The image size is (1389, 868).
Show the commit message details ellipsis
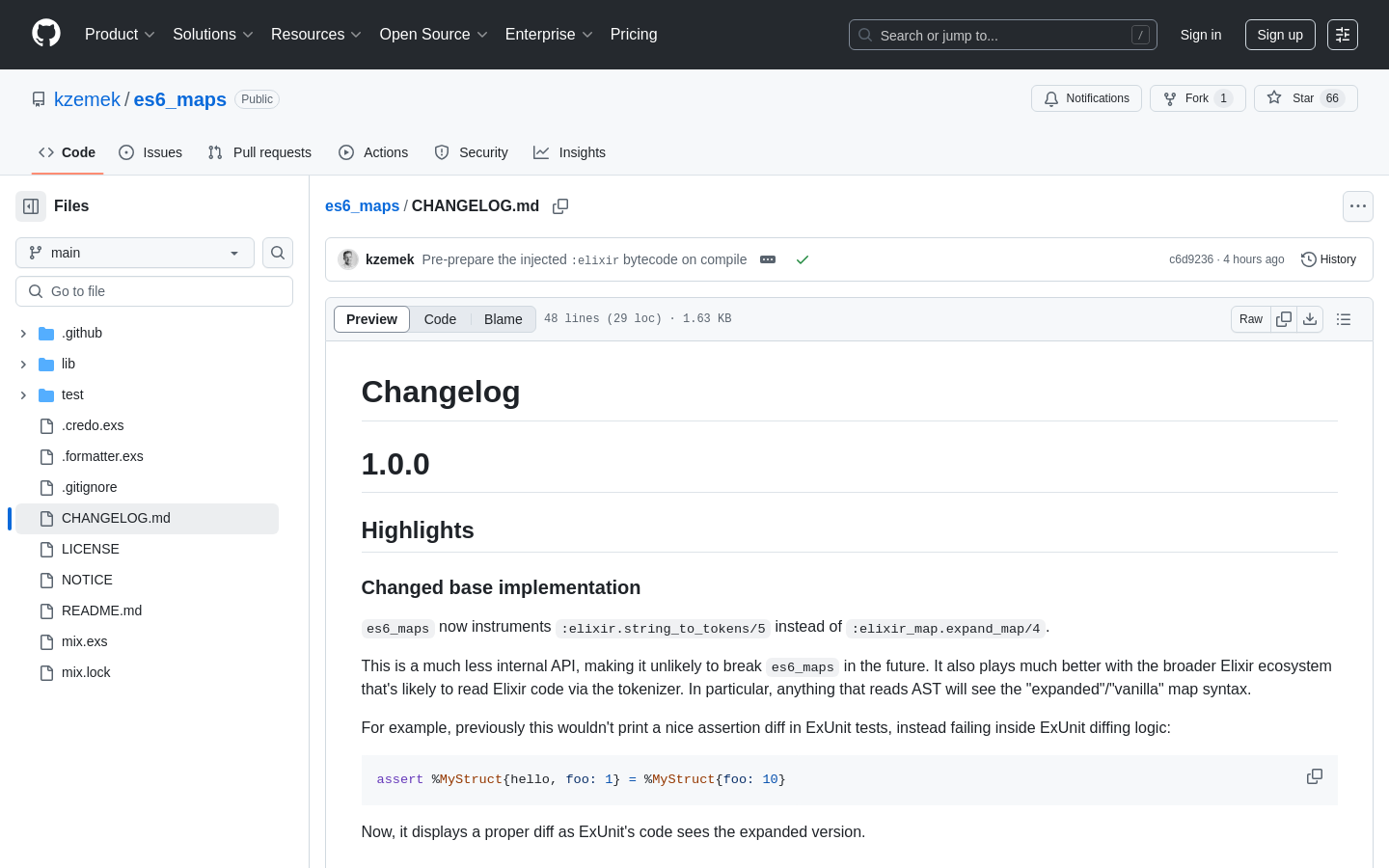(768, 259)
